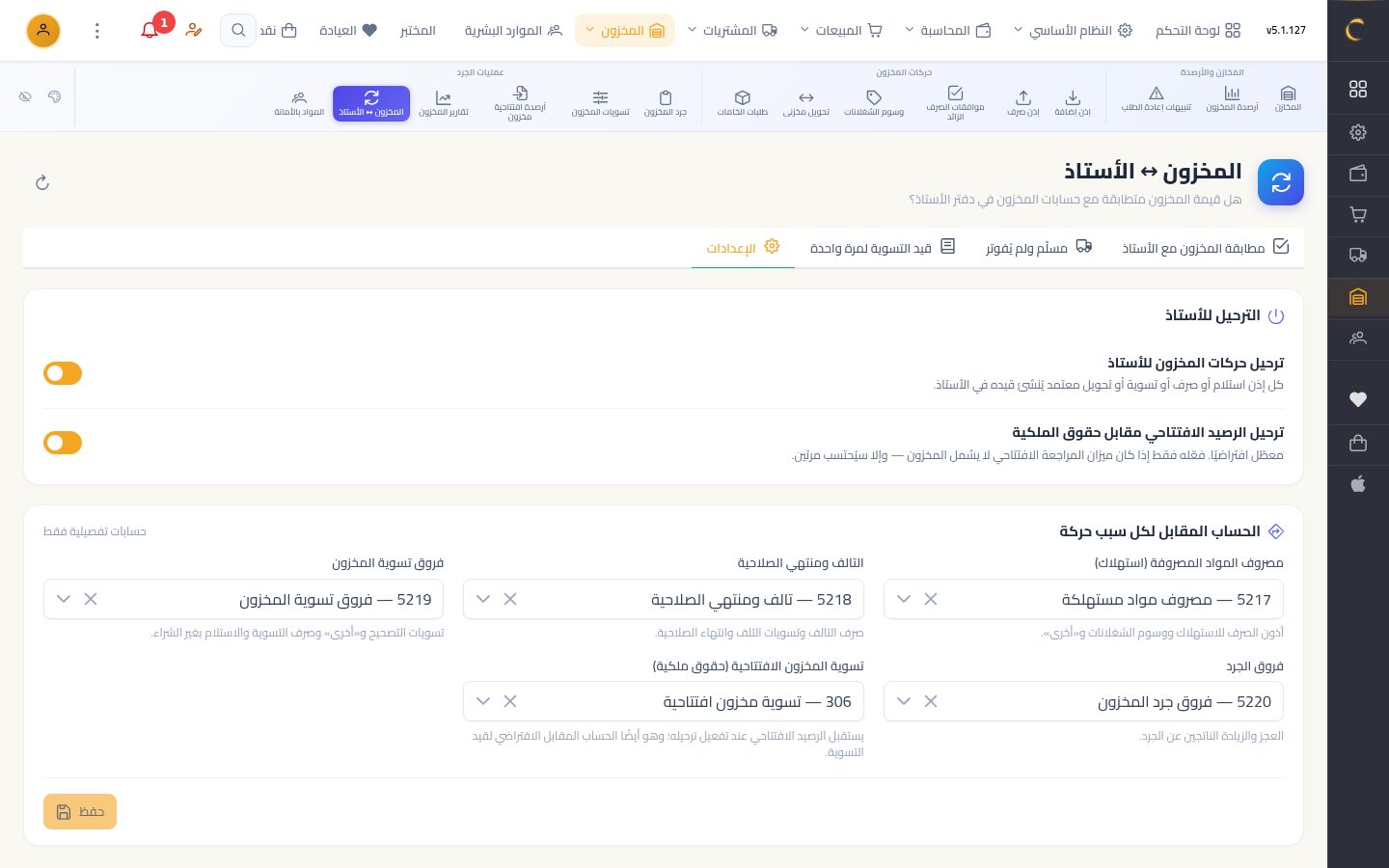This screenshot has width=1389, height=868.
Task: Expand the 5217 مصروف مواد مستهلكة dropdown
Action: 904,599
